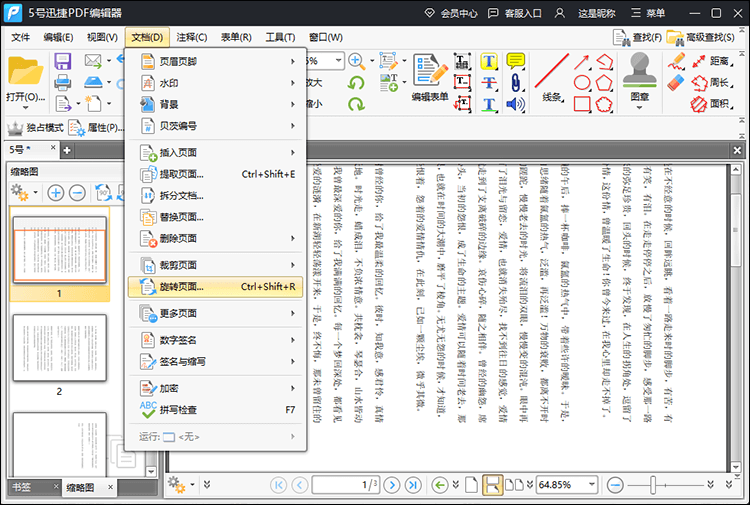
Task: Open the 注释(C) menu
Action: tap(192, 37)
